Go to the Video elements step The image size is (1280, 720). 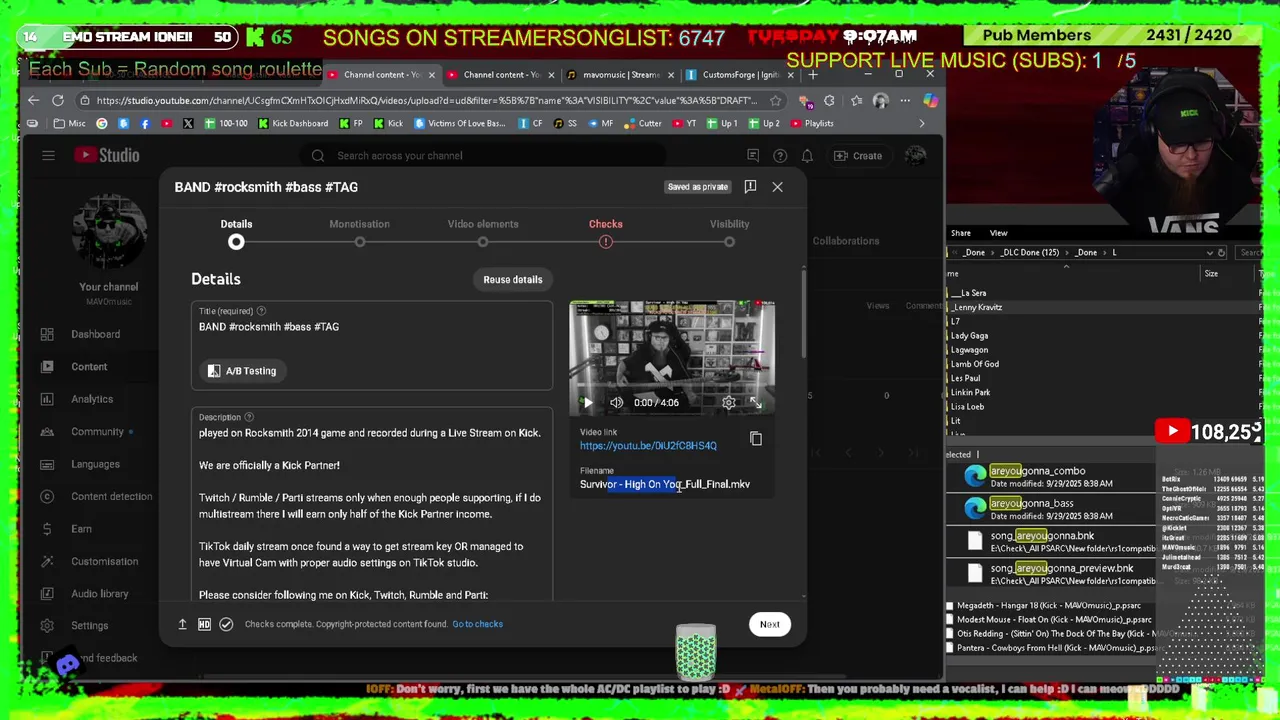pyautogui.click(x=483, y=232)
